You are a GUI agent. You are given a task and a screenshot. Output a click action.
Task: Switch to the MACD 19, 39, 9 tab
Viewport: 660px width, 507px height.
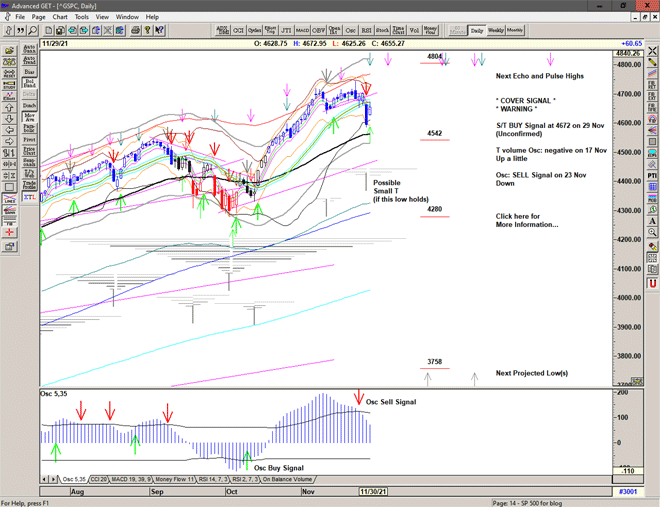(133, 480)
